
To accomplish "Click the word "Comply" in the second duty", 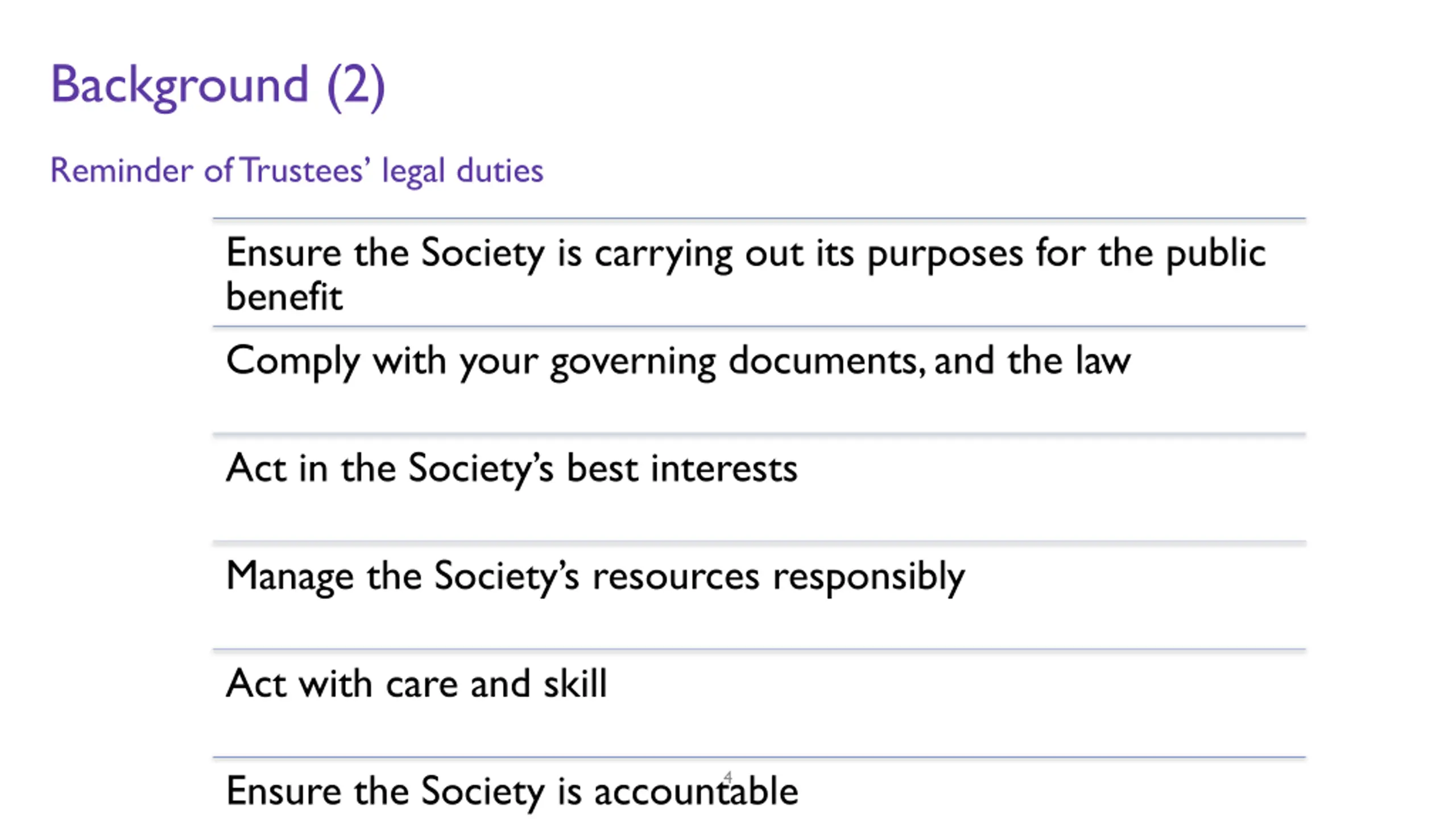I will (292, 361).
